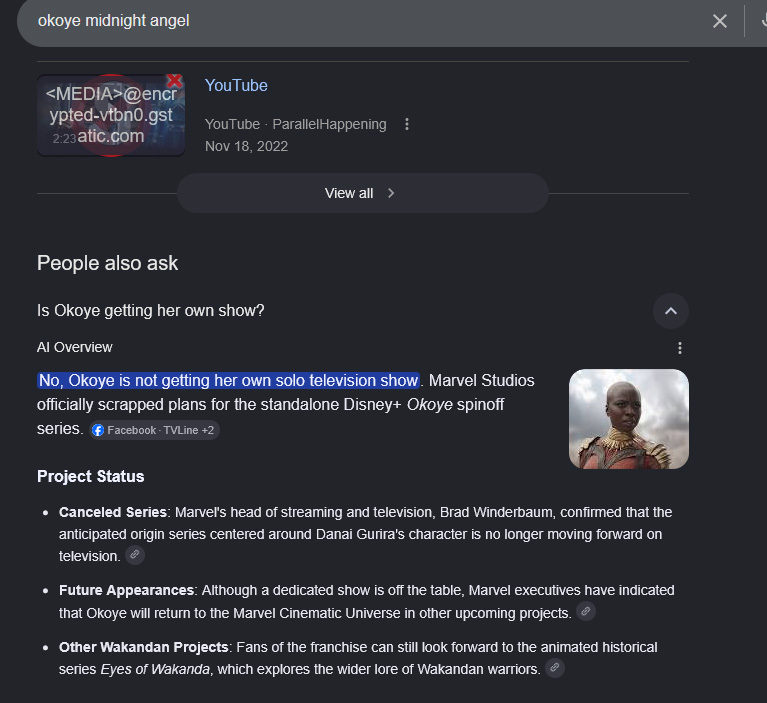This screenshot has width=767, height=703.
Task: Click the 'Other Wakandan Projects' bold label
Action: (144, 647)
